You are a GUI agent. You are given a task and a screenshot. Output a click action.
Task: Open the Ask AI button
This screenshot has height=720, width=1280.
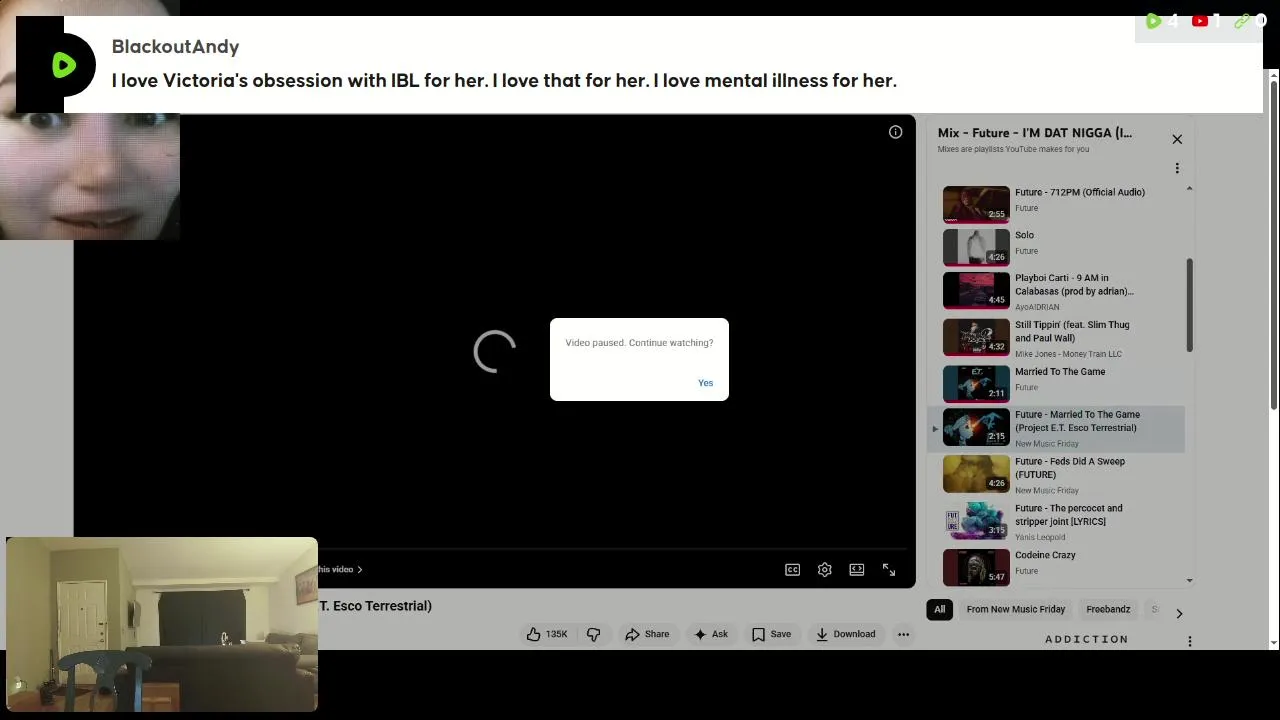pos(711,634)
